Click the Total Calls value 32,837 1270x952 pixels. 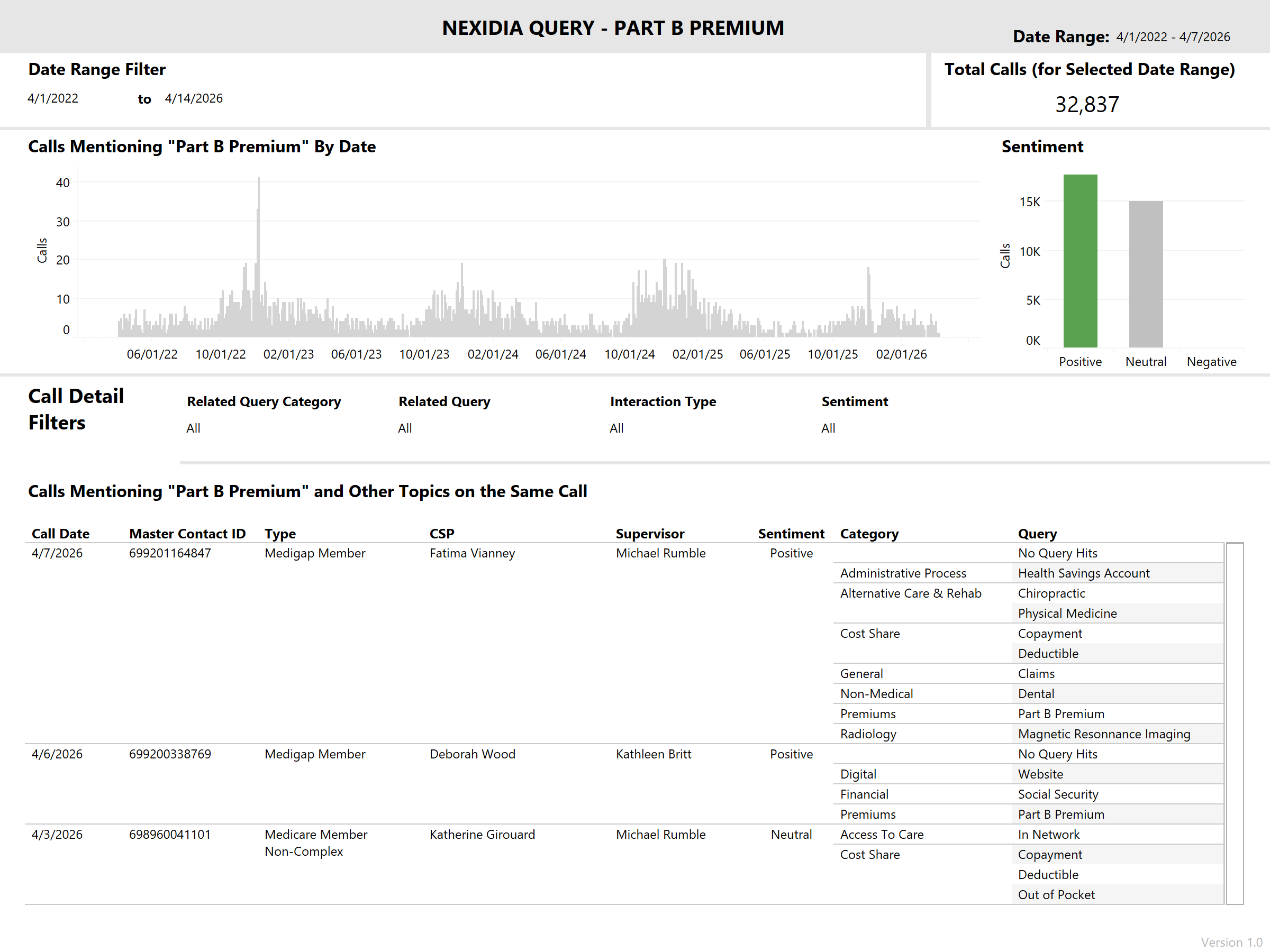1086,104
